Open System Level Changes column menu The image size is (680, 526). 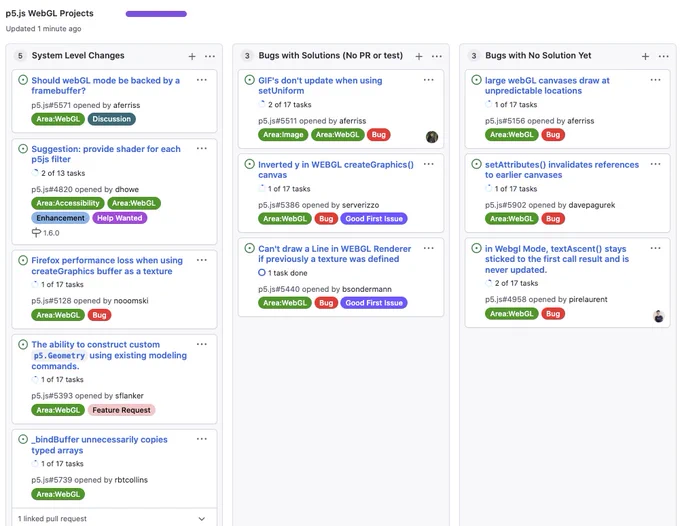210,56
